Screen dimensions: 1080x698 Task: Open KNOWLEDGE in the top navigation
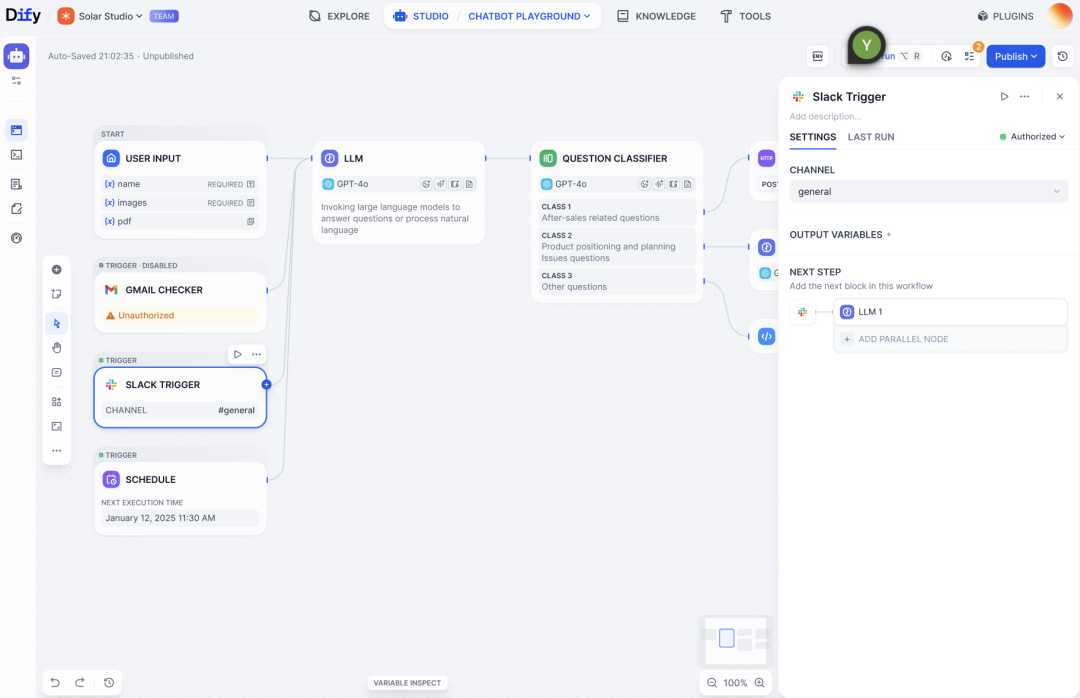click(656, 16)
